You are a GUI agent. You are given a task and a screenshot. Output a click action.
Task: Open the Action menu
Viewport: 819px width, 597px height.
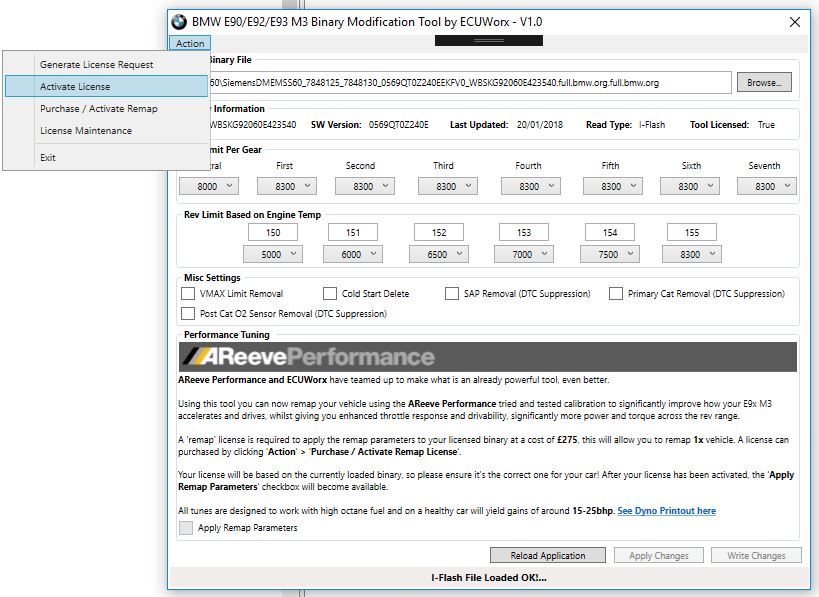coord(190,43)
